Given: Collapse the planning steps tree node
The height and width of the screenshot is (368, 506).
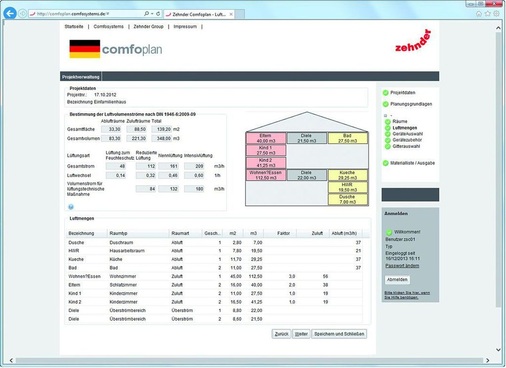Looking at the screenshot, I should [386, 116].
